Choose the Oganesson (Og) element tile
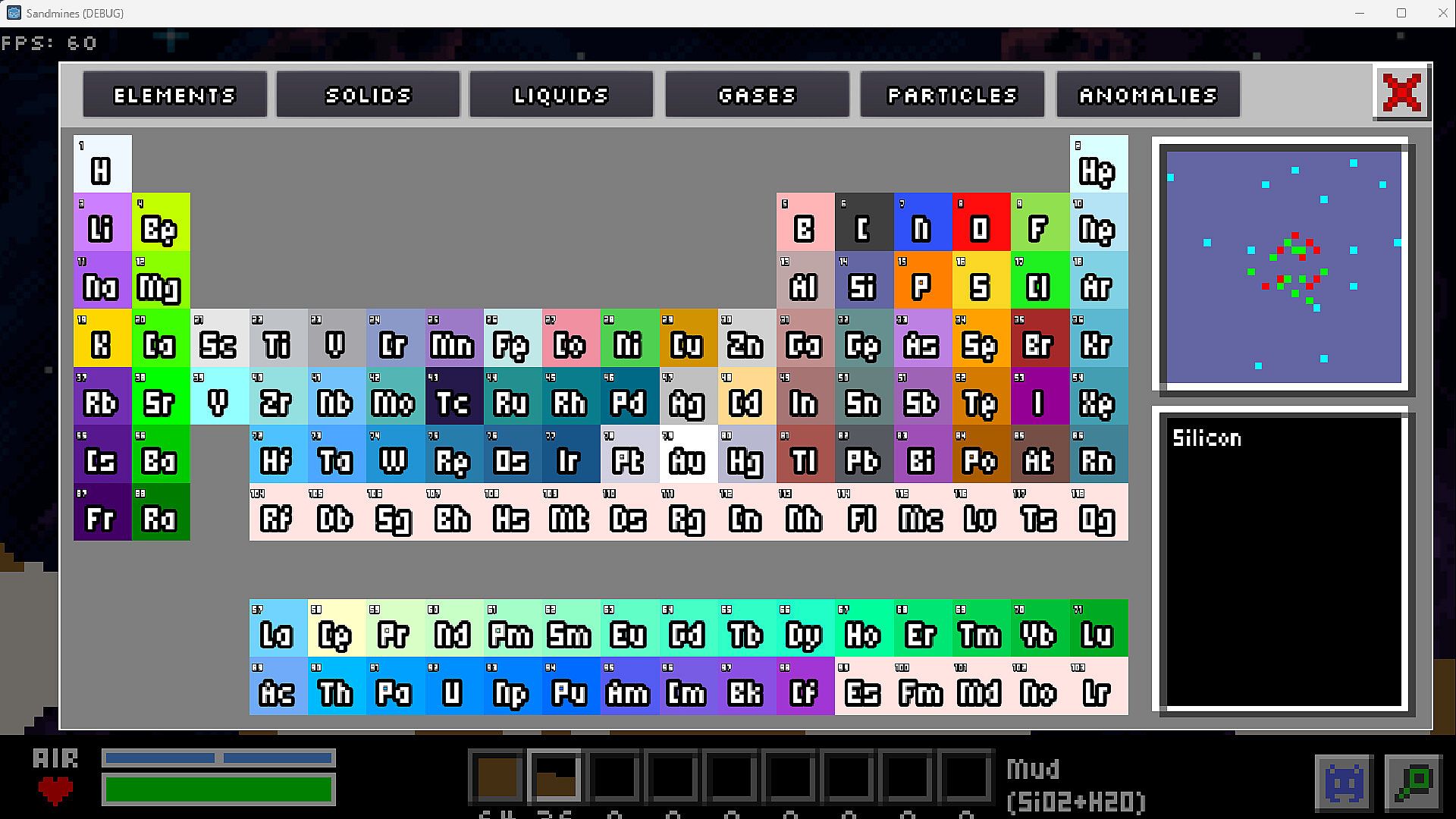 pyautogui.click(x=1098, y=513)
